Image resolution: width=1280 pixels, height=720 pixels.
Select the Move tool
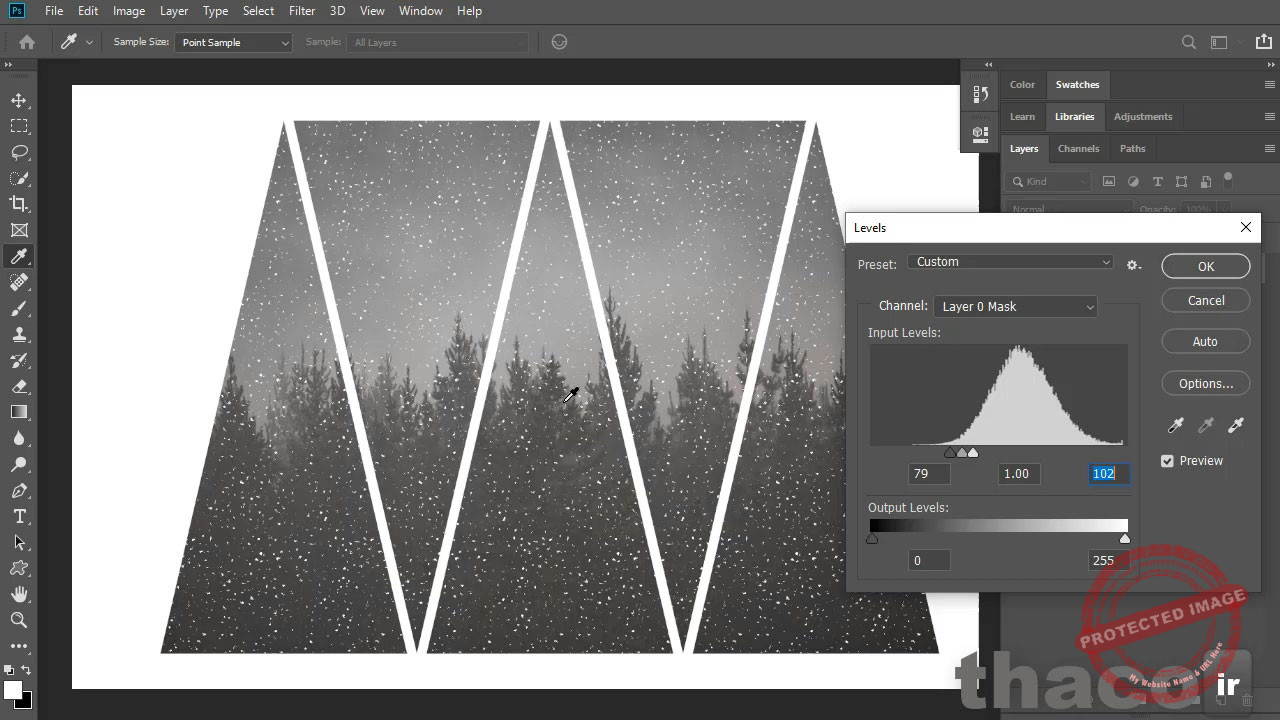coord(19,100)
